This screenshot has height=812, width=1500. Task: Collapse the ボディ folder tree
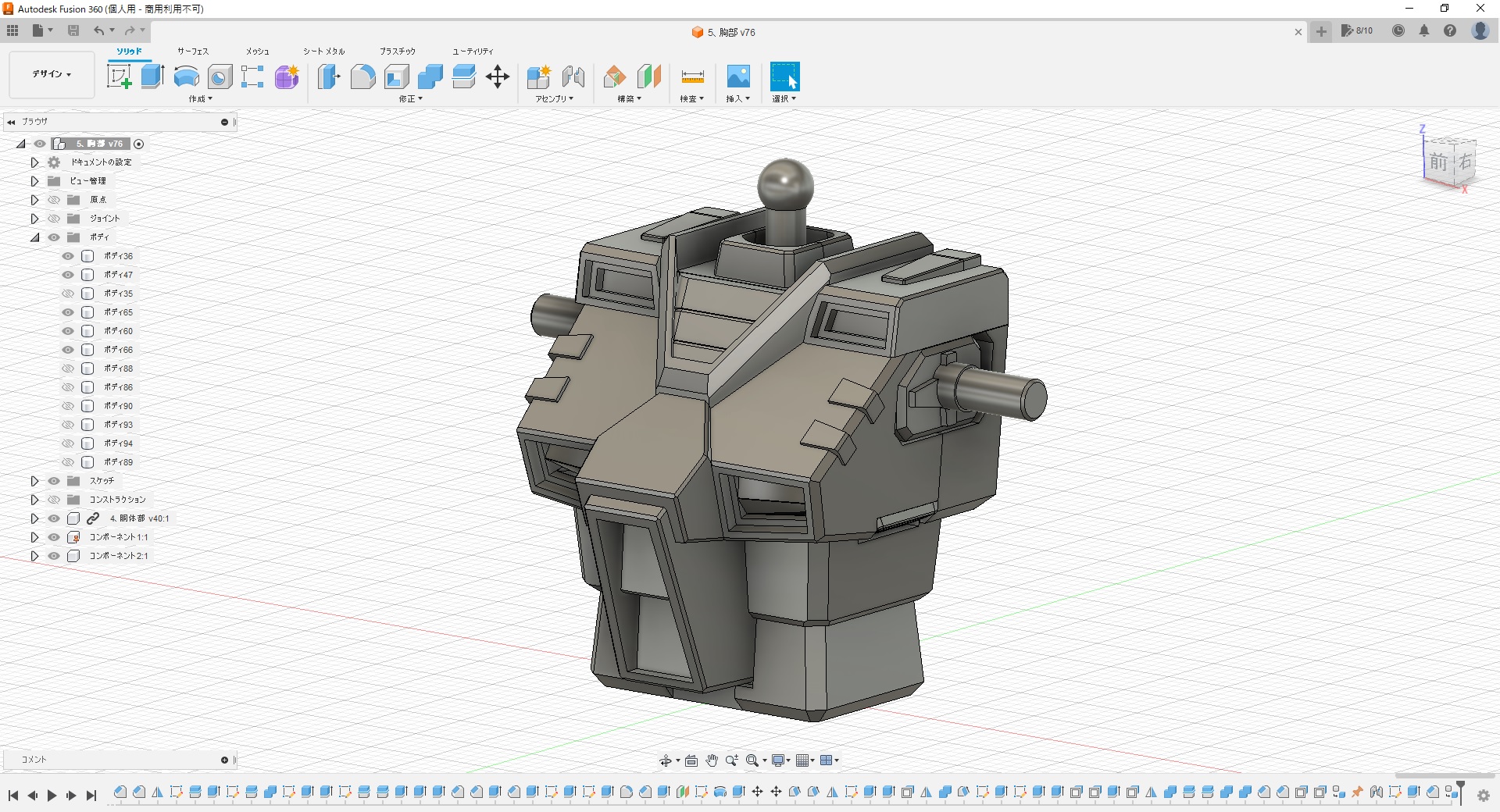pos(34,237)
